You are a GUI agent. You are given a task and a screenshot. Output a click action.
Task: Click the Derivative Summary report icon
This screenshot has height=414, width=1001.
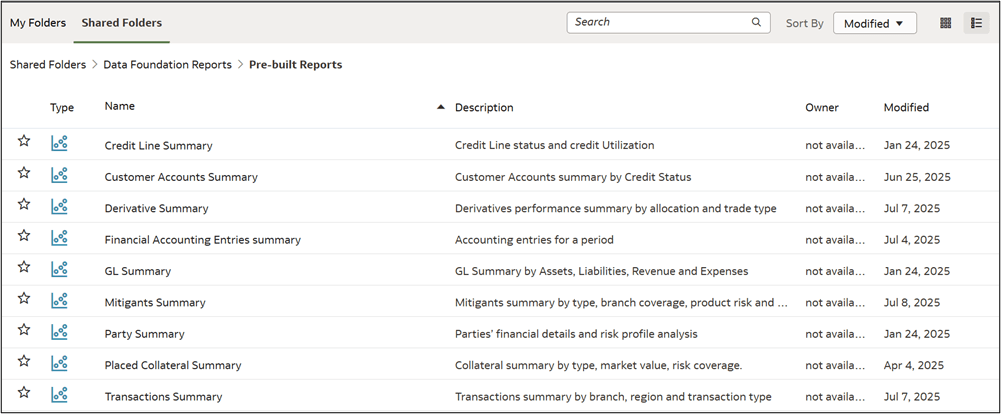[x=59, y=207]
